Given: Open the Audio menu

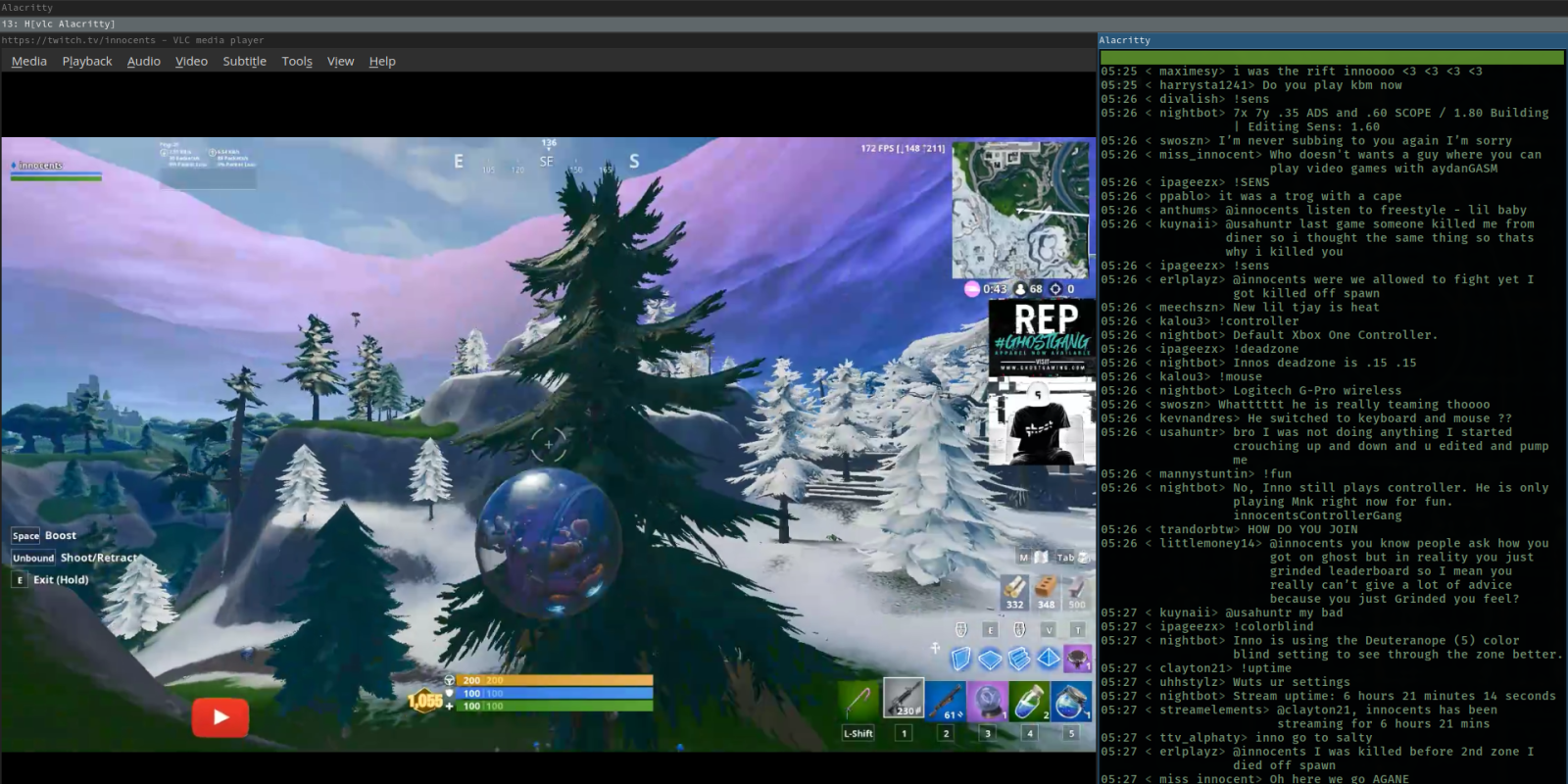Looking at the screenshot, I should pyautogui.click(x=144, y=61).
